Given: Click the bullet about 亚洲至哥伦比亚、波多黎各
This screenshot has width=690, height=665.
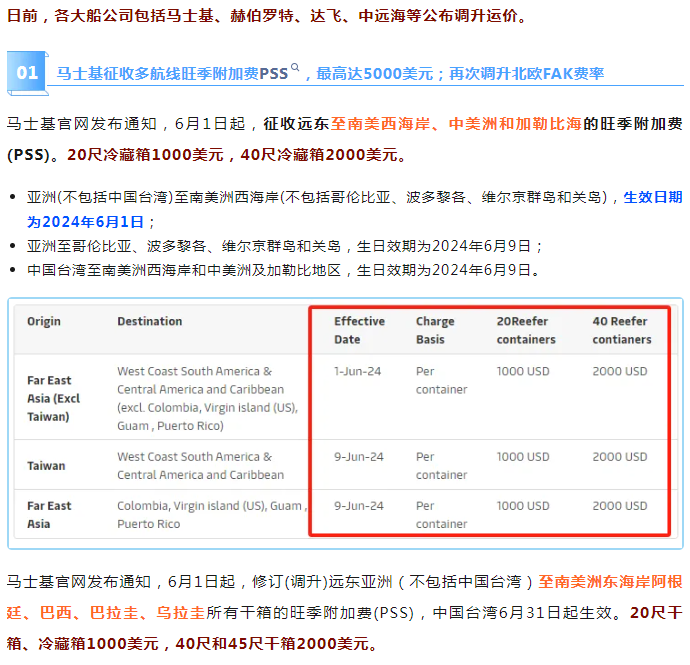Looking at the screenshot, I should pyautogui.click(x=285, y=246).
